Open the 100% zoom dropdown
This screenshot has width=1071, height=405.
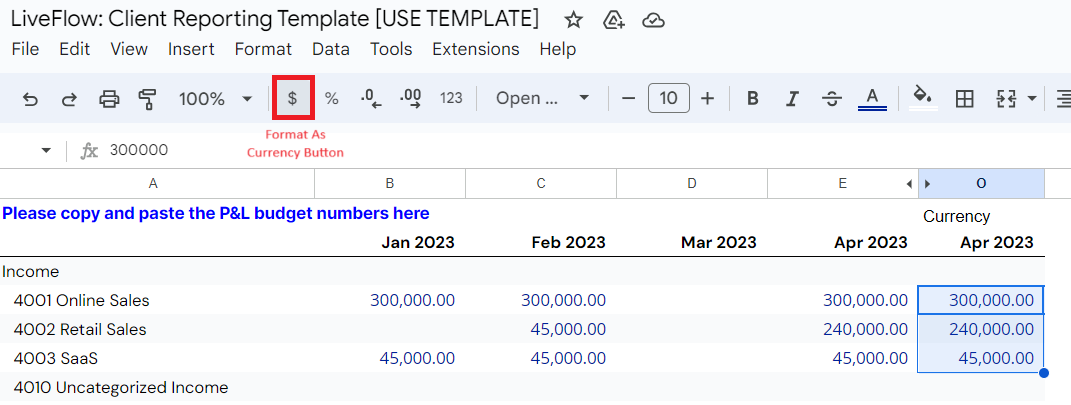(216, 99)
